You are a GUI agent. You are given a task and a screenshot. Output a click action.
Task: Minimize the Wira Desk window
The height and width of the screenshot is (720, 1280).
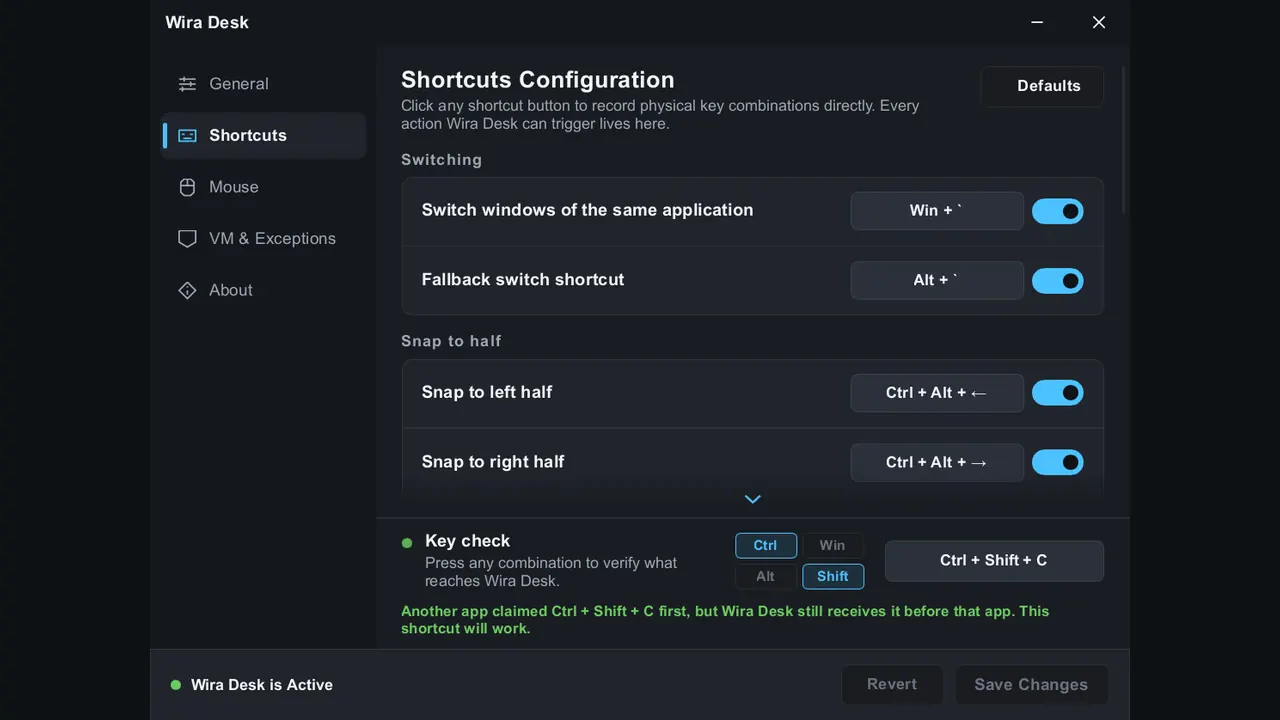point(1037,22)
